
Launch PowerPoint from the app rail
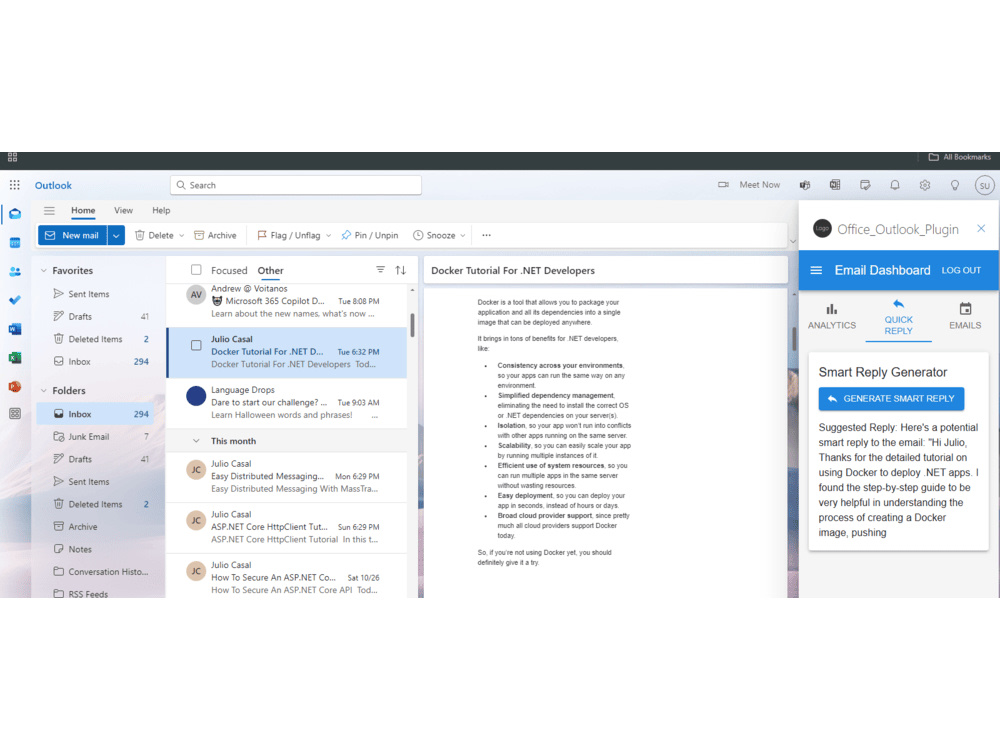coord(15,386)
